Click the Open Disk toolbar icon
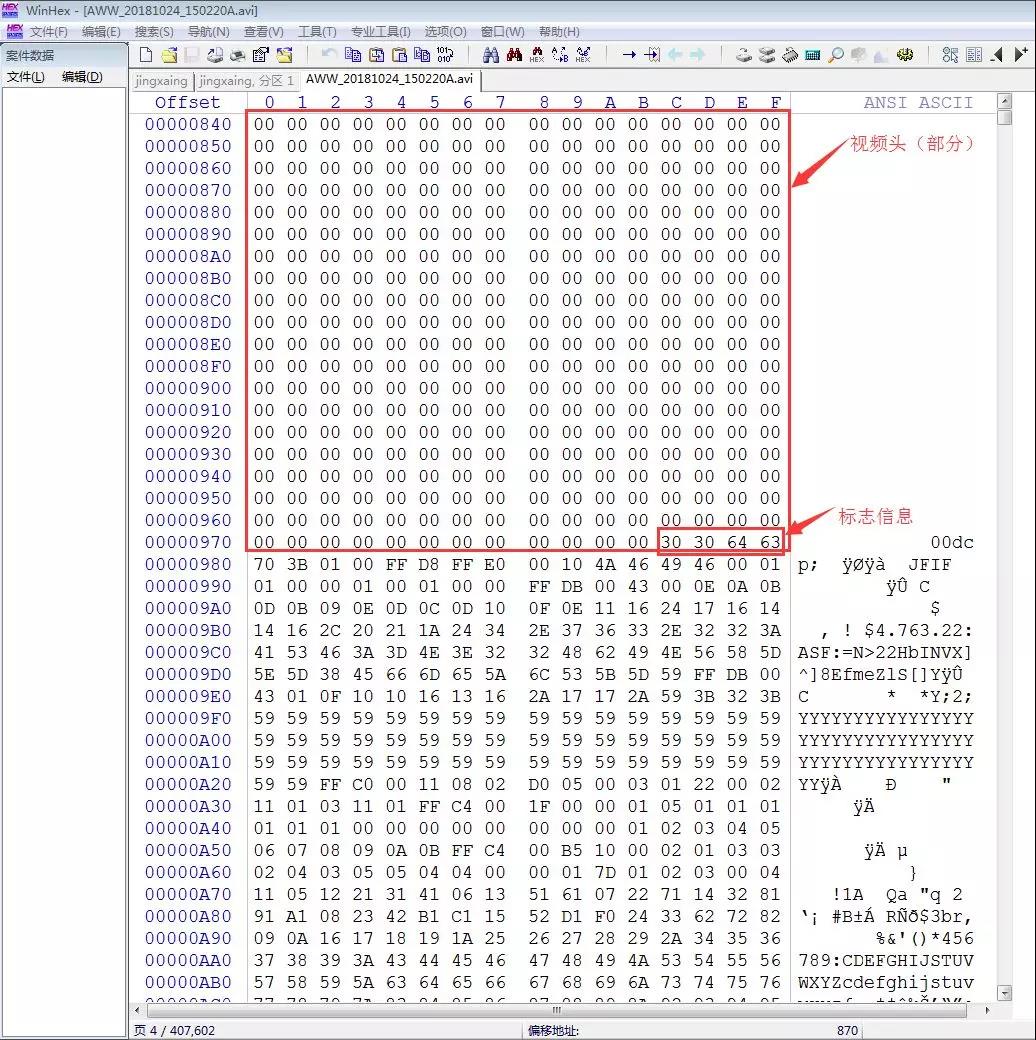This screenshot has height=1040, width=1036. tap(767, 55)
